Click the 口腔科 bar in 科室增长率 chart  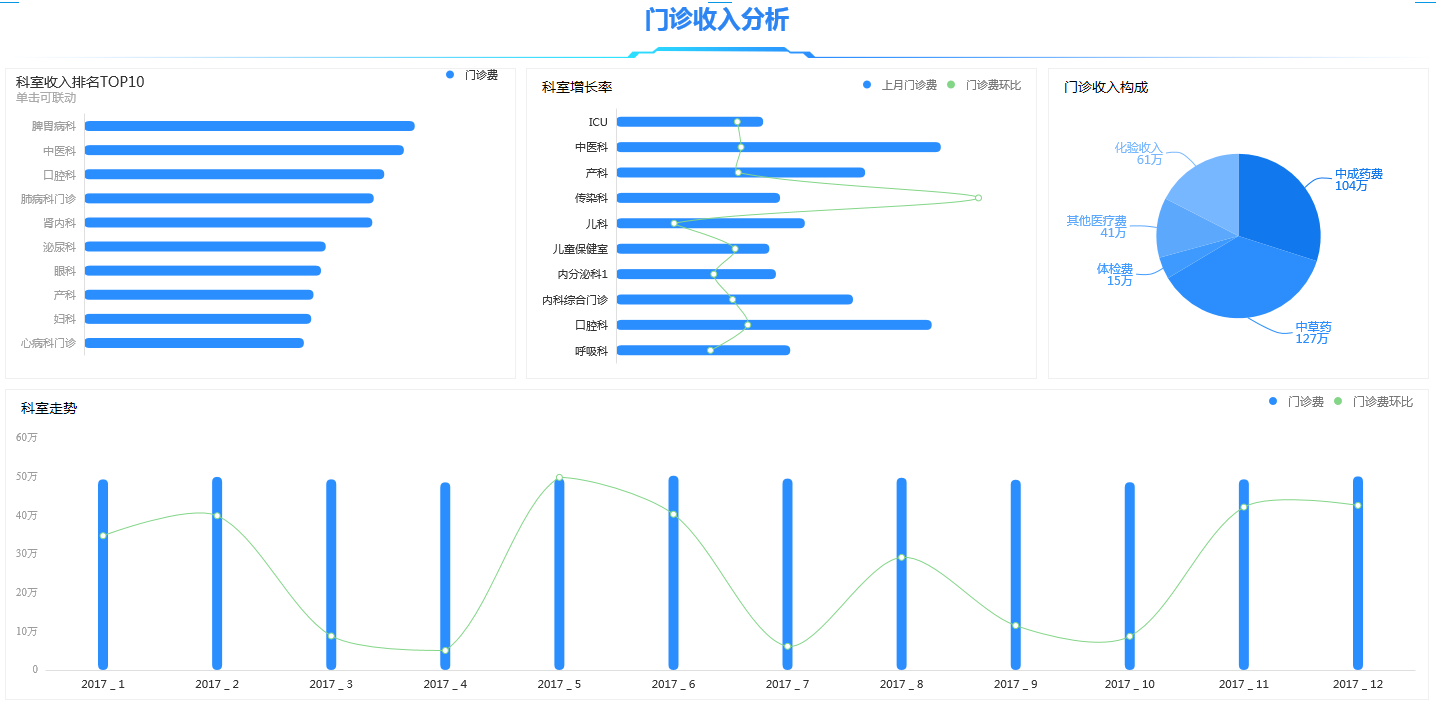click(x=774, y=325)
